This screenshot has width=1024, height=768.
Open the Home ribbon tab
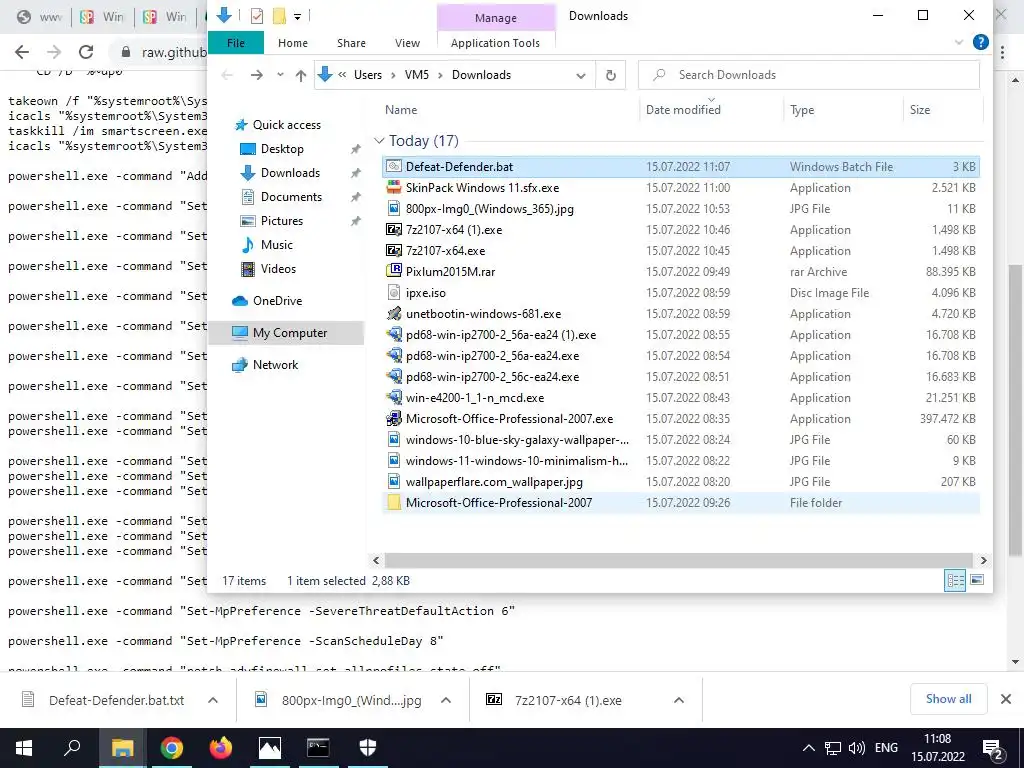(293, 43)
